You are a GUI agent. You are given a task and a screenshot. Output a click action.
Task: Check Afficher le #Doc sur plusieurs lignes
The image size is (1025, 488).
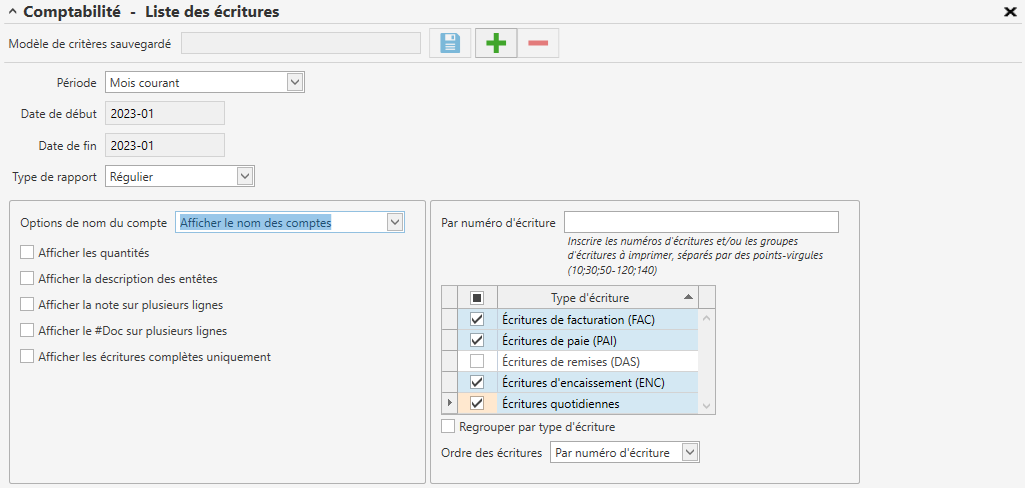pos(27,331)
